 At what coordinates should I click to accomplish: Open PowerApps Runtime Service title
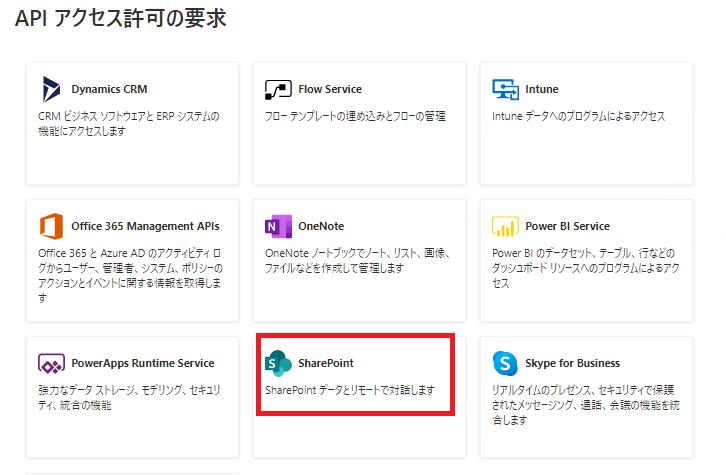143,363
